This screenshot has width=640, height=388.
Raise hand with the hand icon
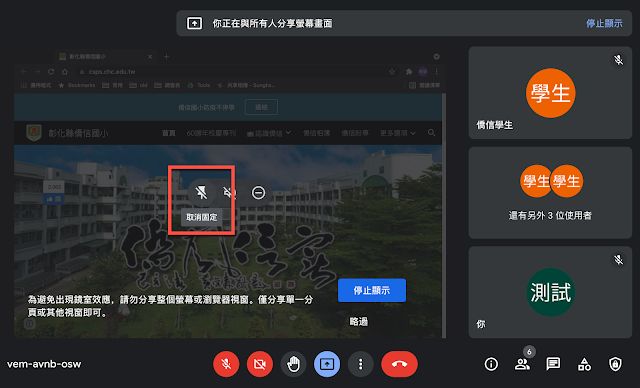coord(293,364)
